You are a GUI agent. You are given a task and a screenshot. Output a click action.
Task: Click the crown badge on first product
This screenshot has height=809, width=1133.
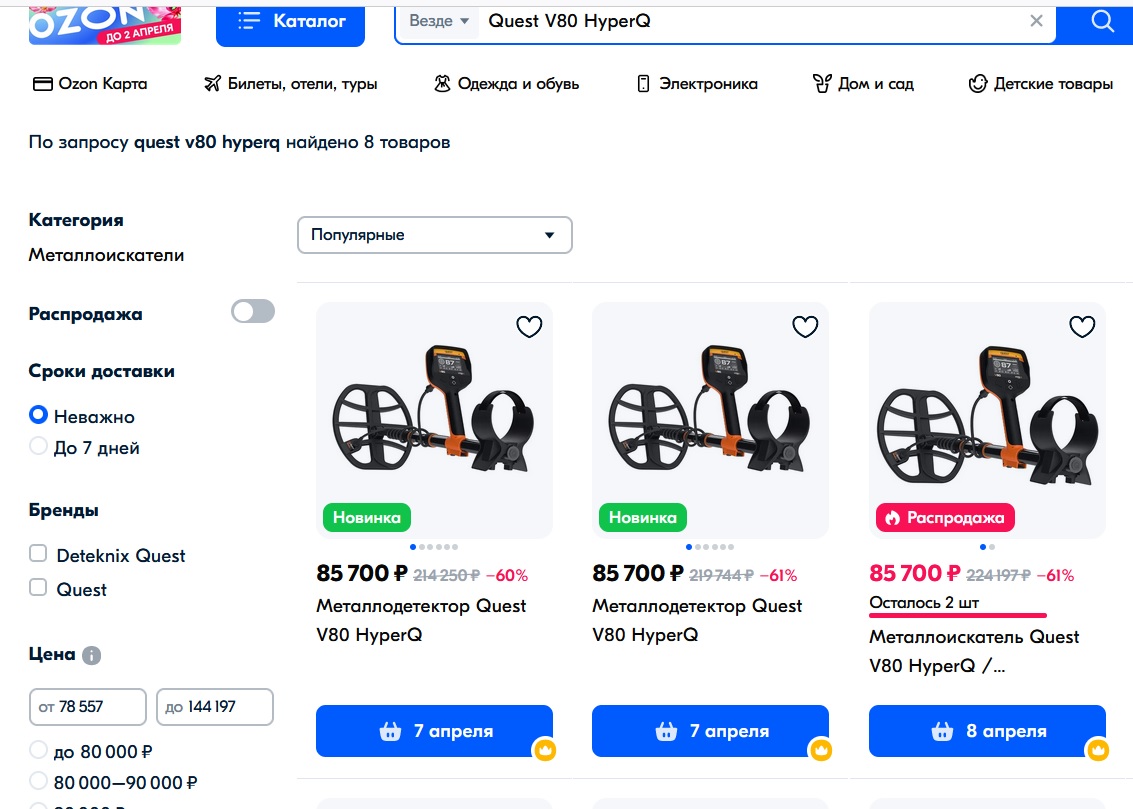(545, 749)
